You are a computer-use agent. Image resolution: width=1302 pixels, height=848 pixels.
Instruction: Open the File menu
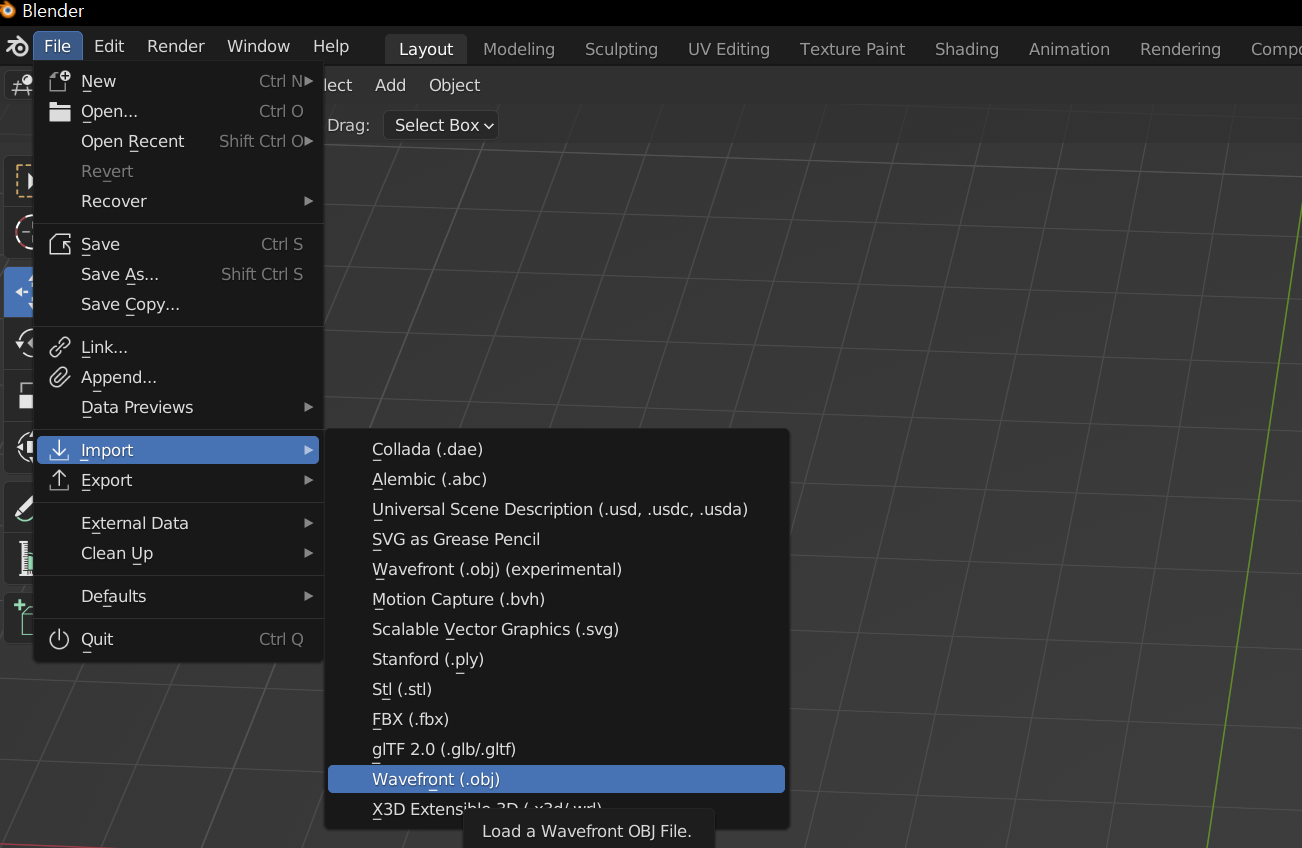(57, 46)
